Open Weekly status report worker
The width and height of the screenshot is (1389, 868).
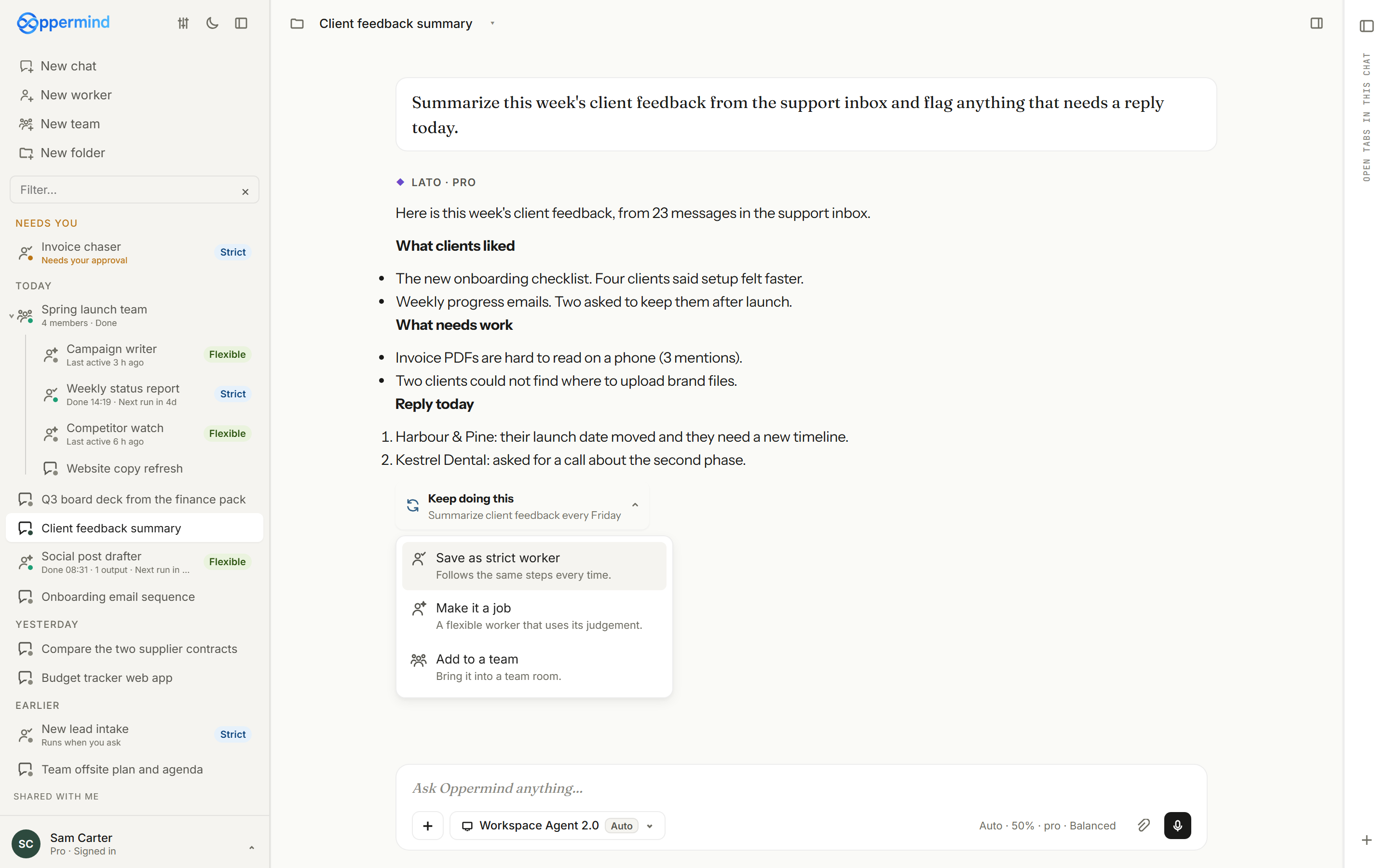[x=147, y=394]
